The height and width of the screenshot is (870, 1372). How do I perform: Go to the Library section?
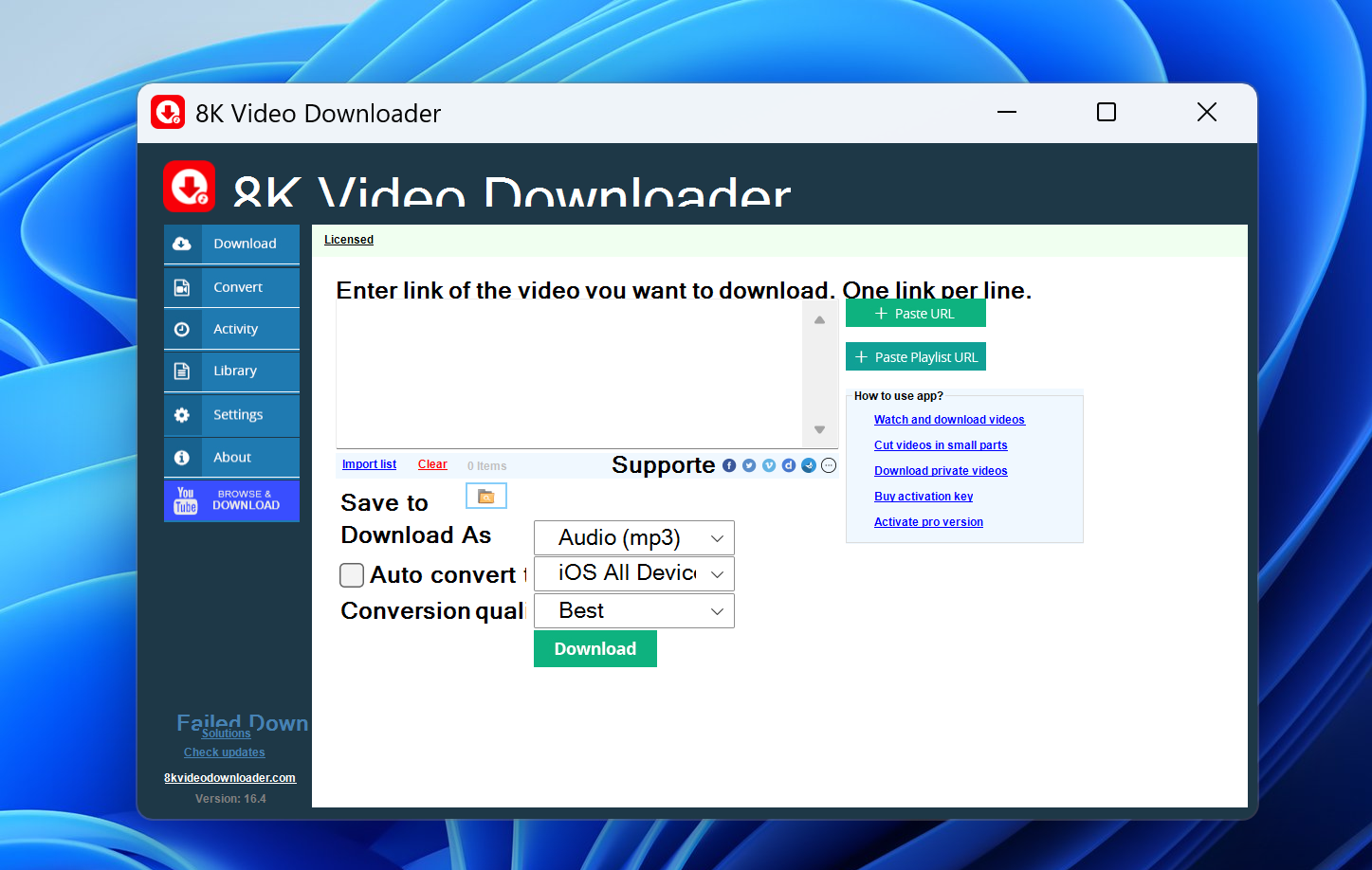[x=231, y=371]
